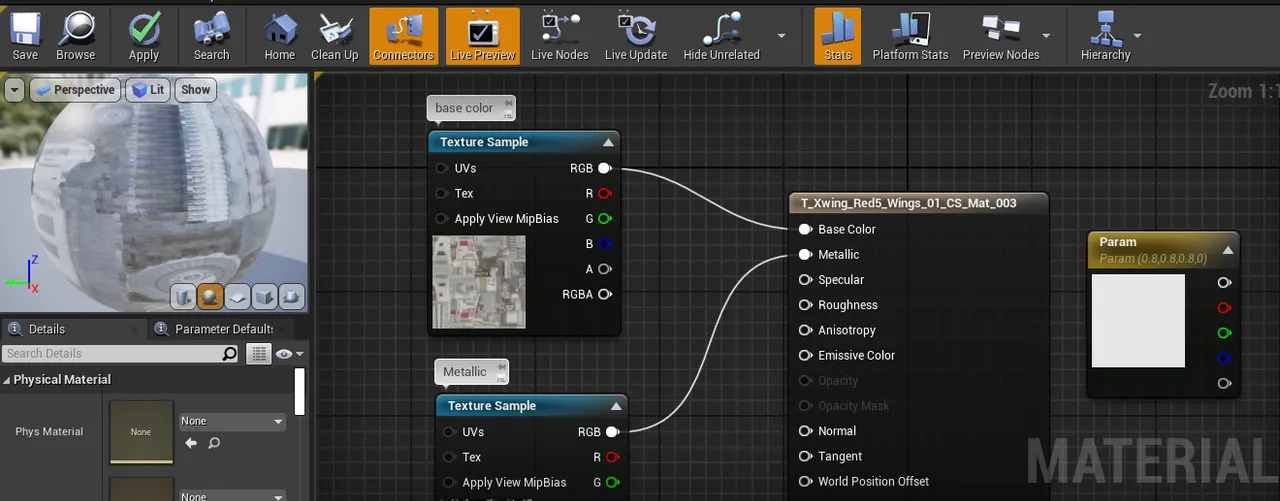Collapse the Physical Material section
Screen dimensions: 1280x501
[7, 380]
